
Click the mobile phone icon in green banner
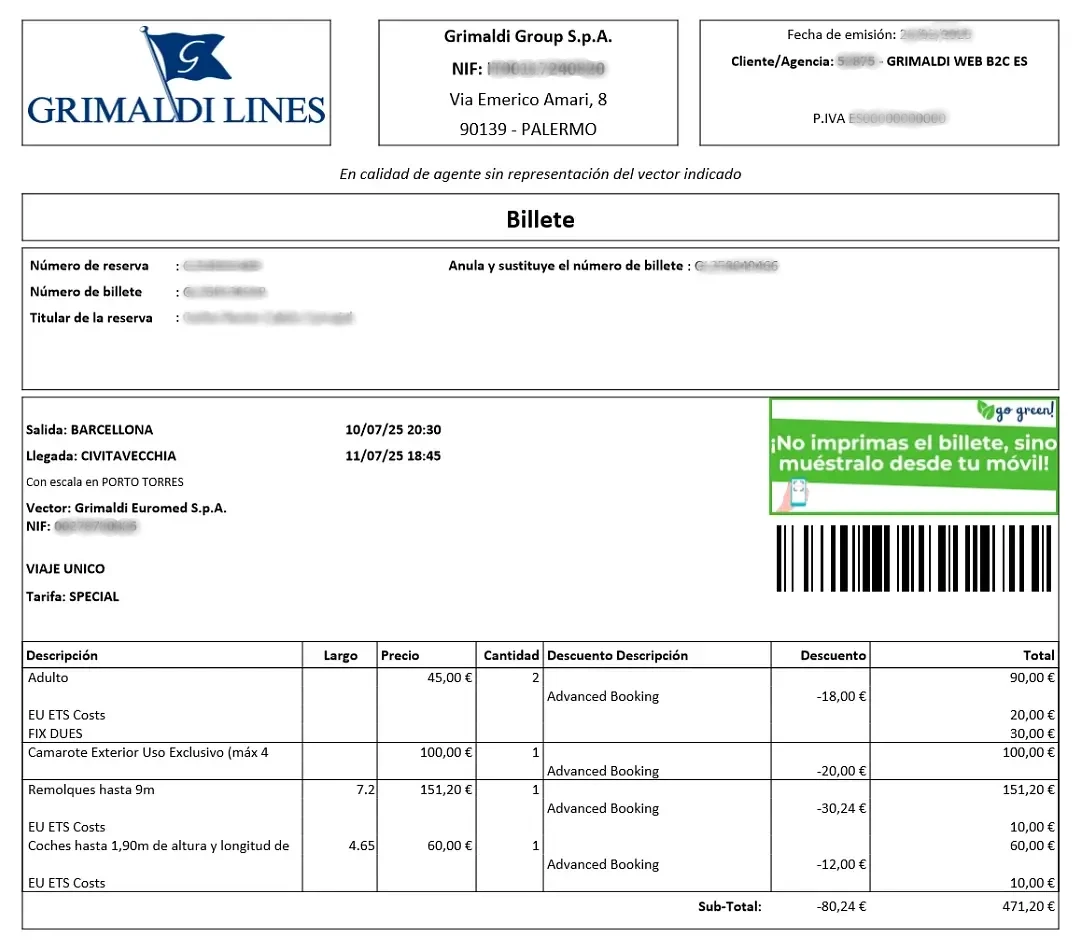[798, 493]
